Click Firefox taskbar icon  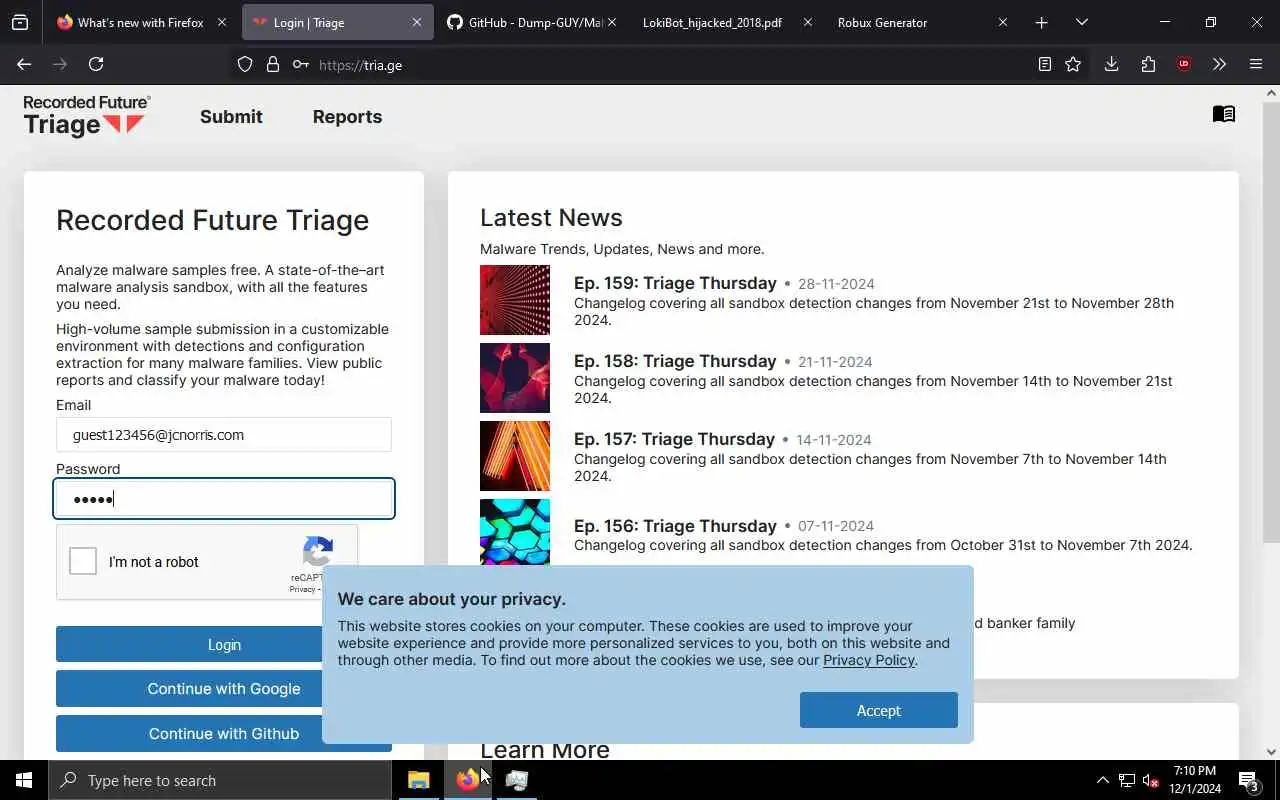(x=467, y=780)
